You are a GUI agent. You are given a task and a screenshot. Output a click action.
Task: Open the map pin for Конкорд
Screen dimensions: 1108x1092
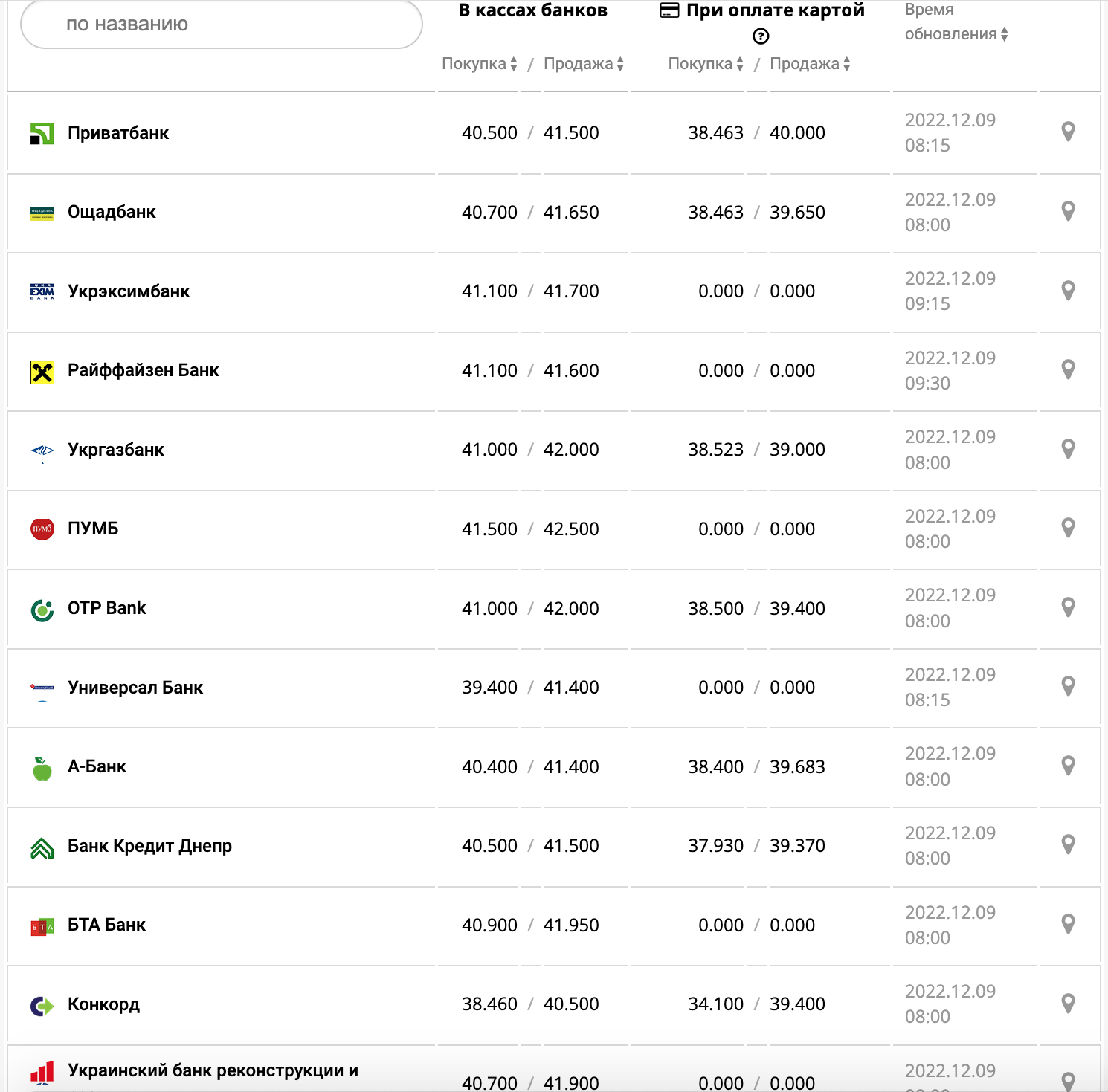tap(1068, 1004)
